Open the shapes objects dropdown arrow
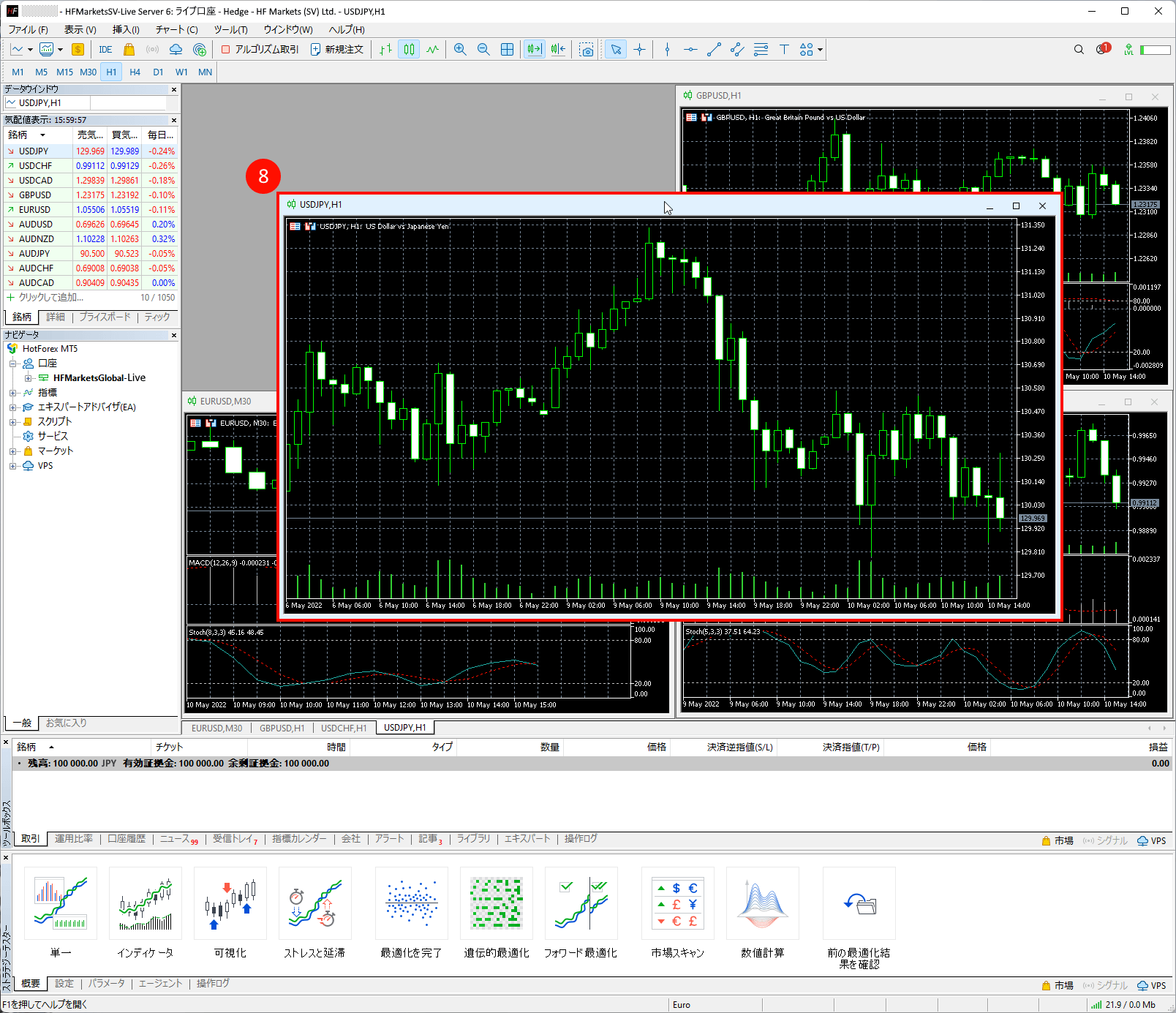The height and width of the screenshot is (1013, 1176). tap(821, 50)
